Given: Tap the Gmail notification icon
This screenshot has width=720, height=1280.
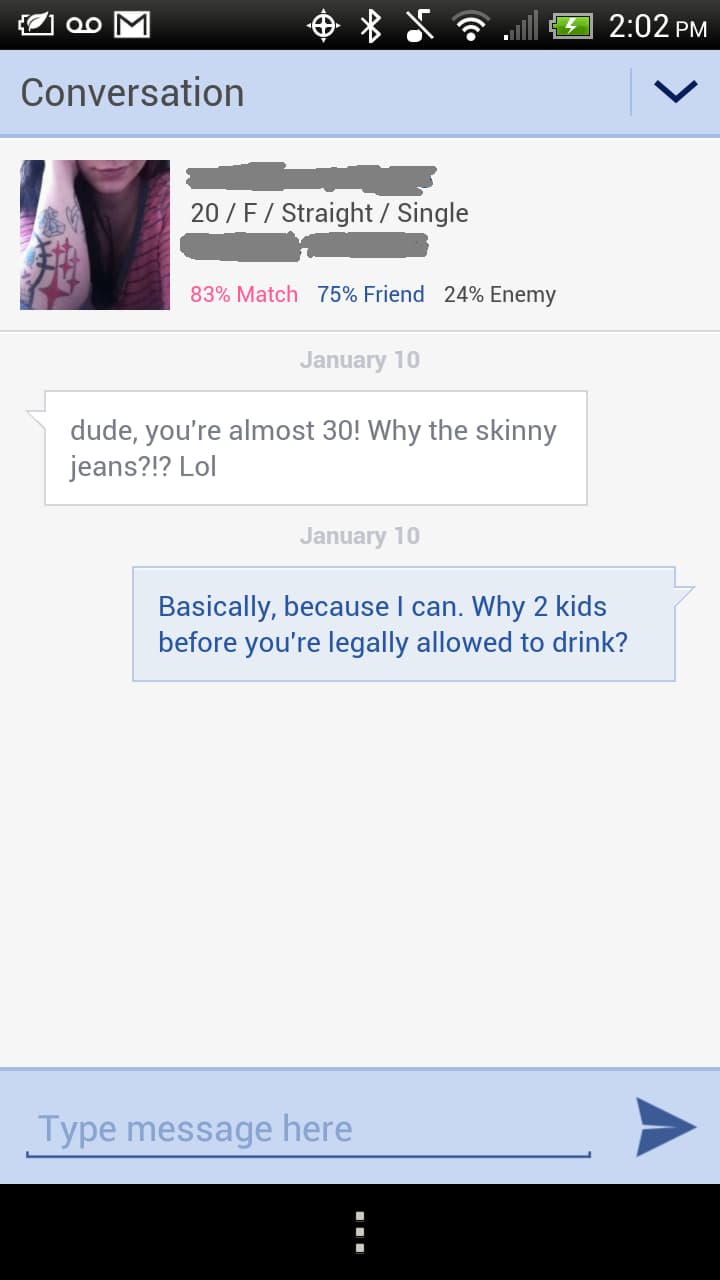Looking at the screenshot, I should coord(132,25).
